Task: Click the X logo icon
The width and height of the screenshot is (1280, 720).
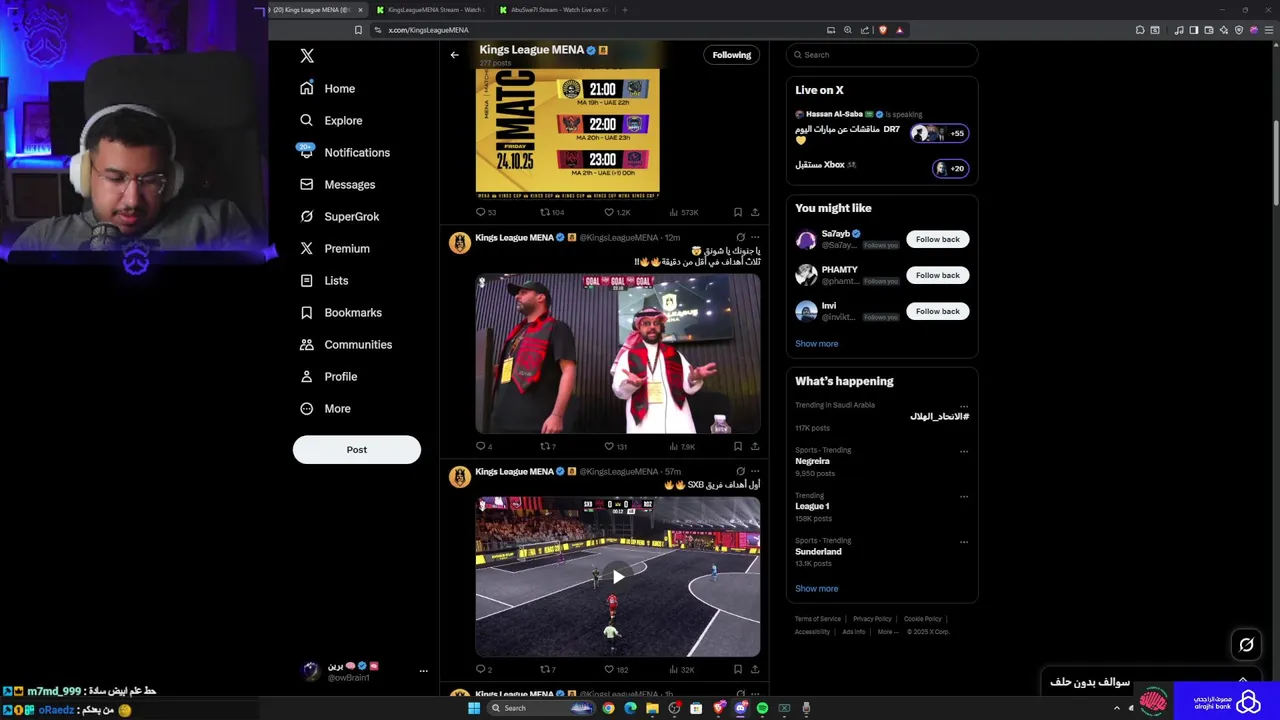Action: point(307,56)
